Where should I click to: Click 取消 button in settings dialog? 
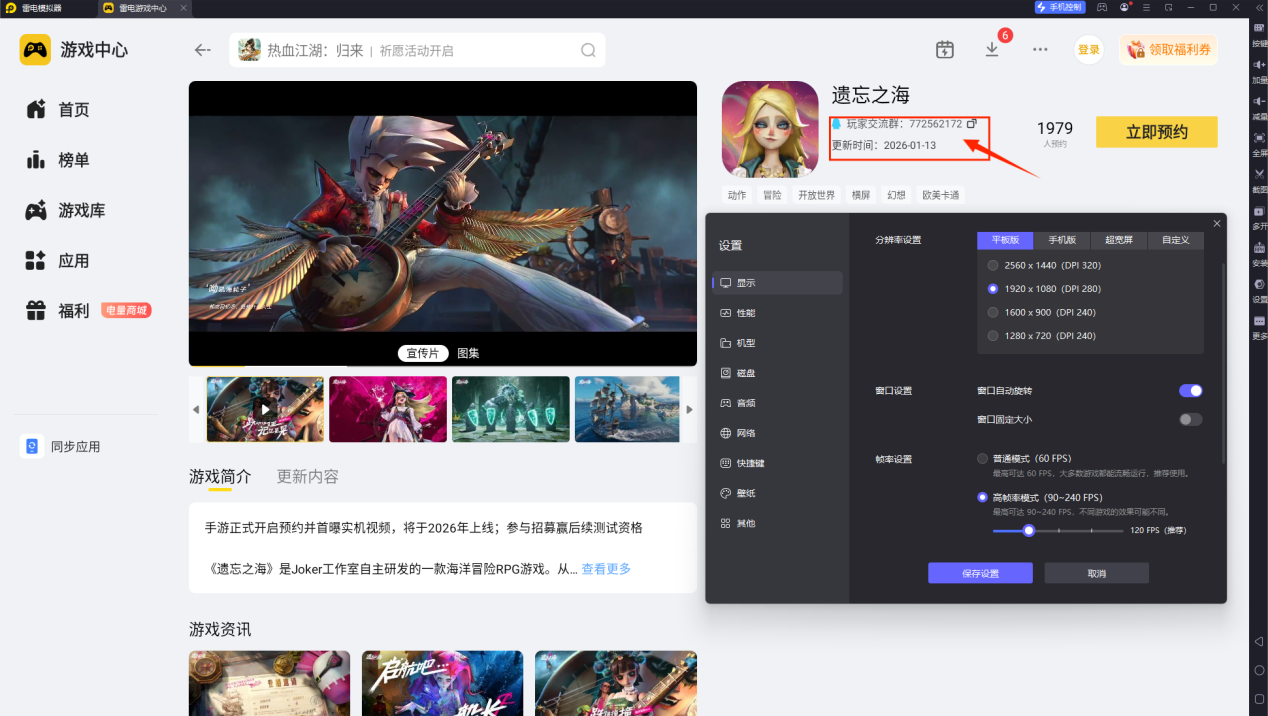[1097, 573]
